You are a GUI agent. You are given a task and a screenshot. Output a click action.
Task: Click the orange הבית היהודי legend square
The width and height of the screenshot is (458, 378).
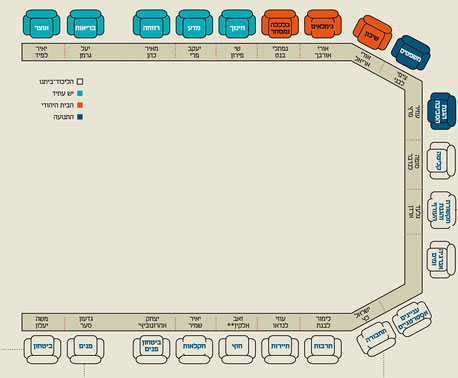point(80,105)
